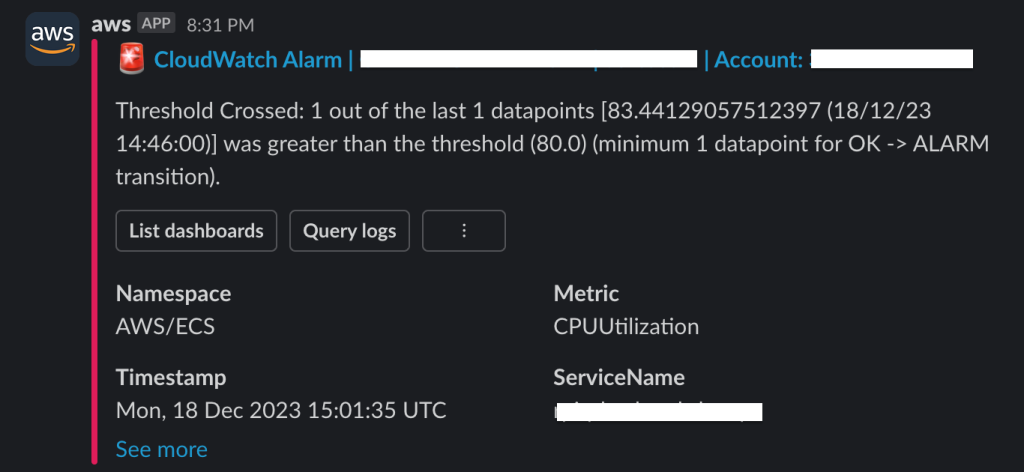Click the Account link in the alarm title
The height and width of the screenshot is (472, 1024).
click(x=759, y=60)
